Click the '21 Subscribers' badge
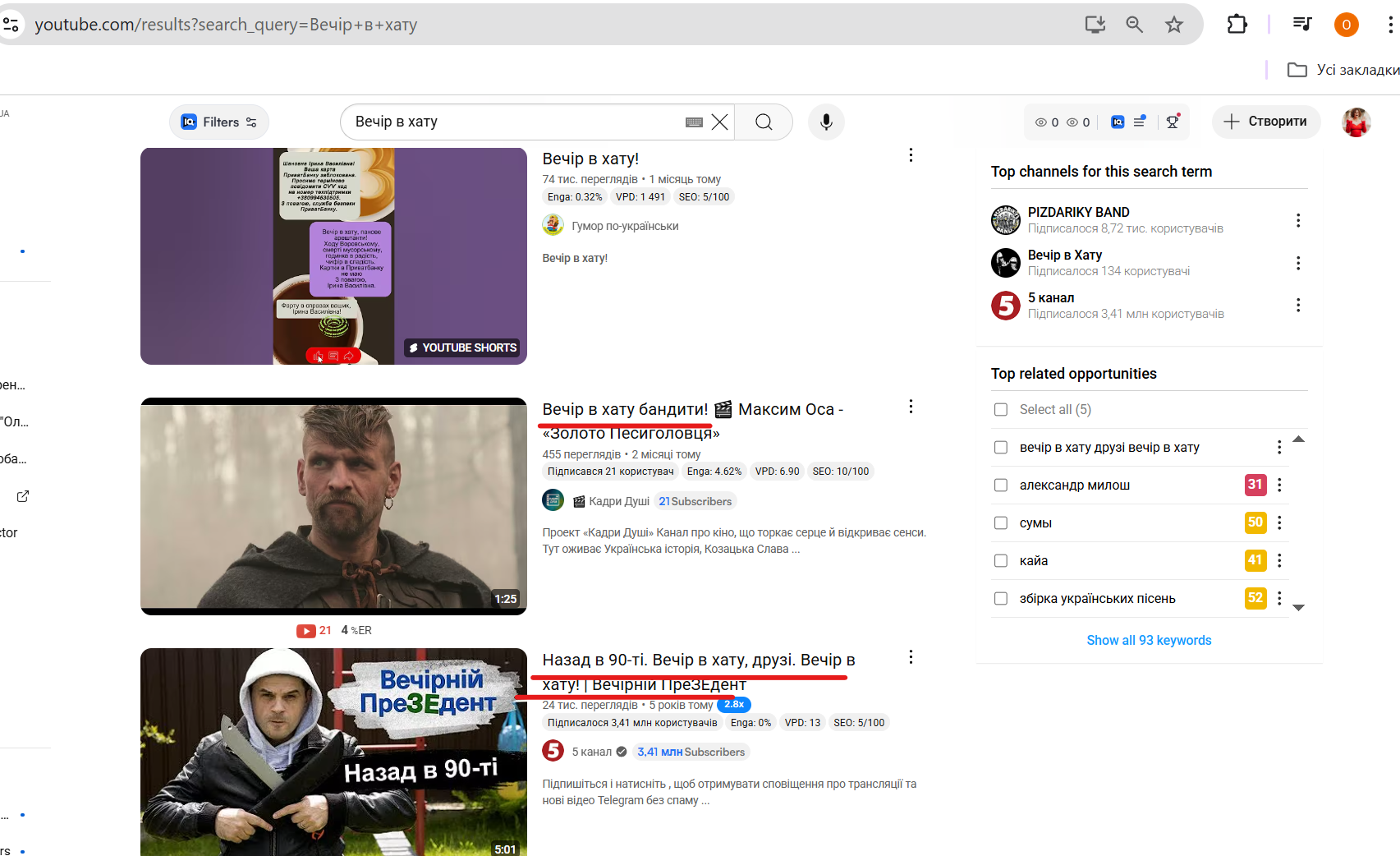Screen dimensions: 1400x856 [695, 501]
